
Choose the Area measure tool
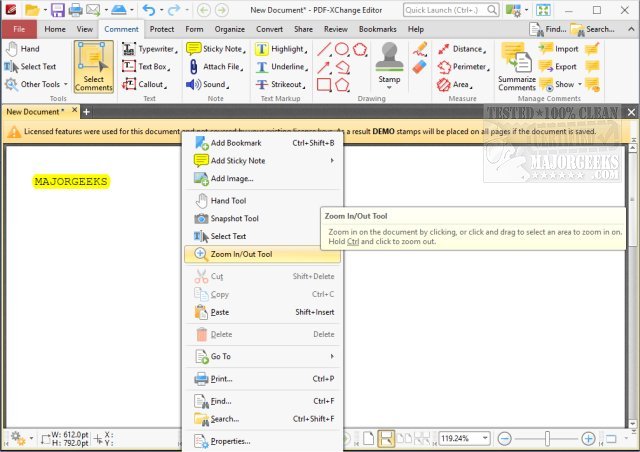[455, 85]
